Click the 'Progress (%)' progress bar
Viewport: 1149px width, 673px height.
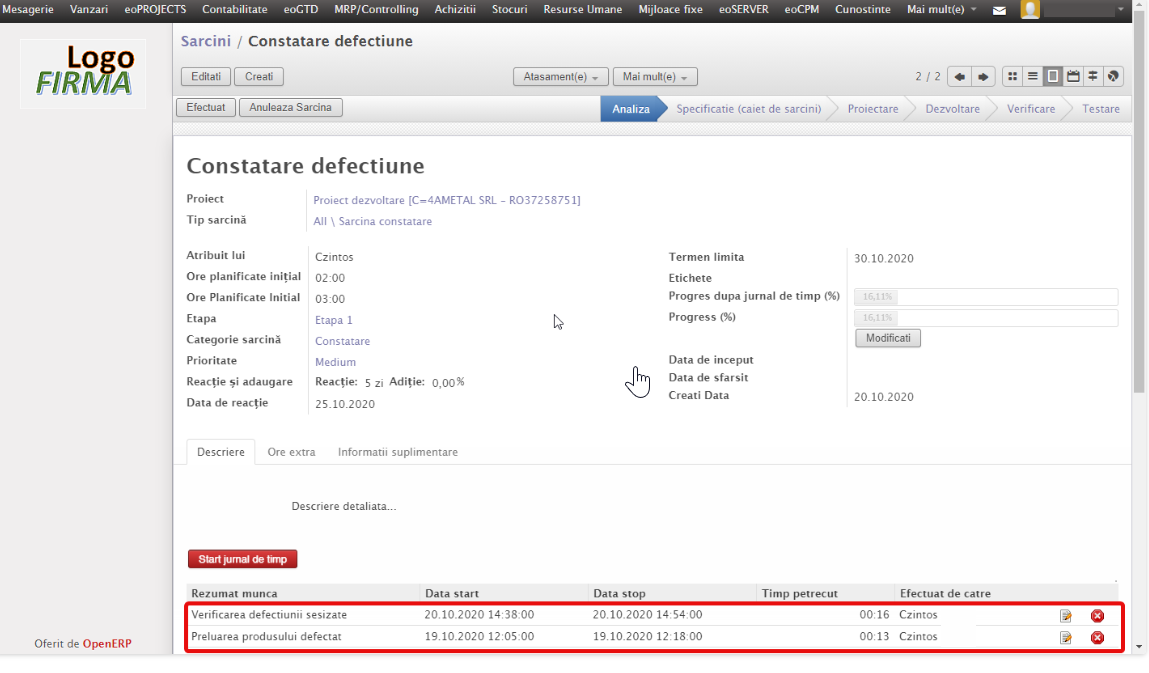pyautogui.click(x=985, y=317)
